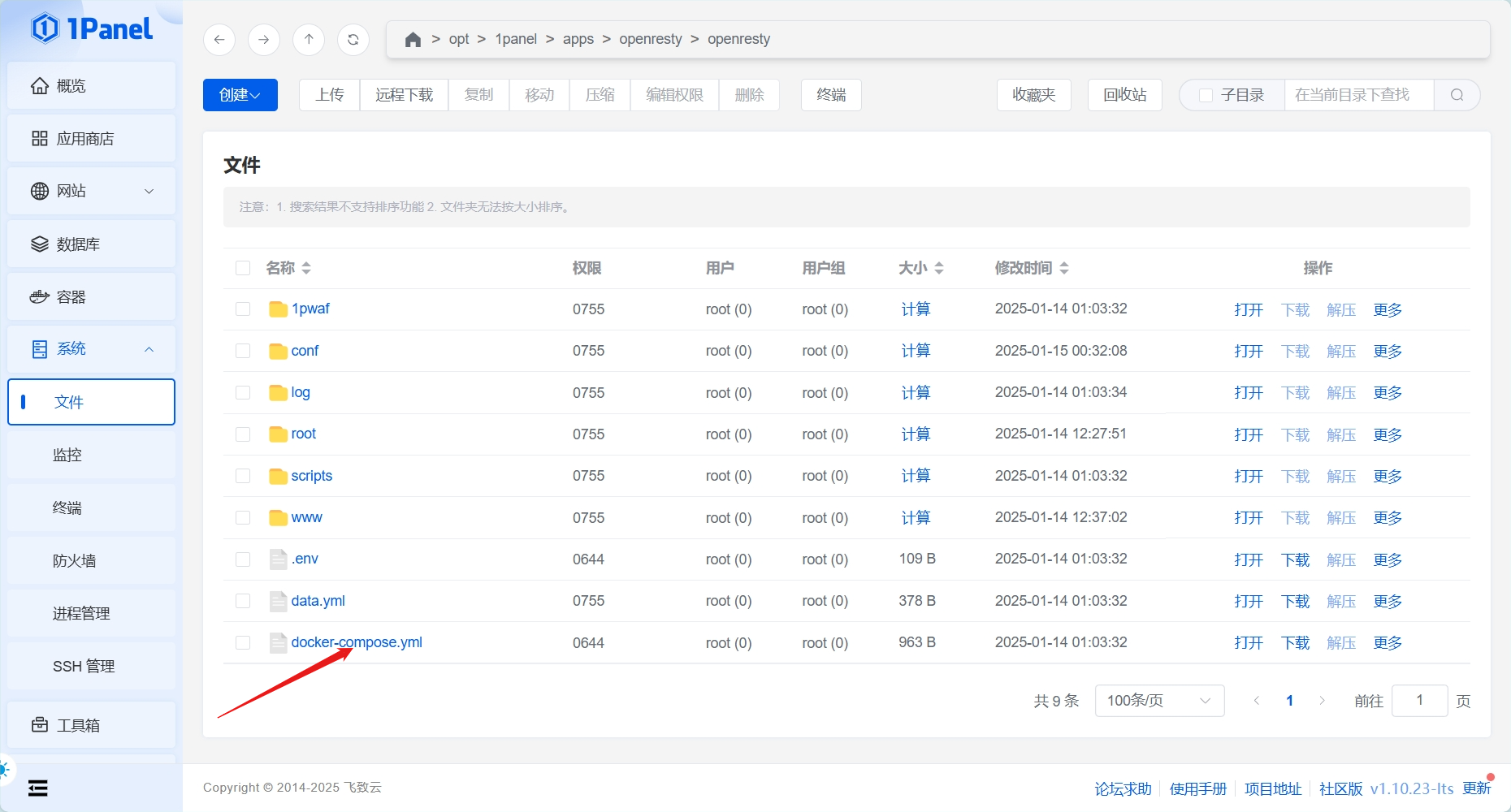
Task: Go up one directory level
Action: coord(309,39)
